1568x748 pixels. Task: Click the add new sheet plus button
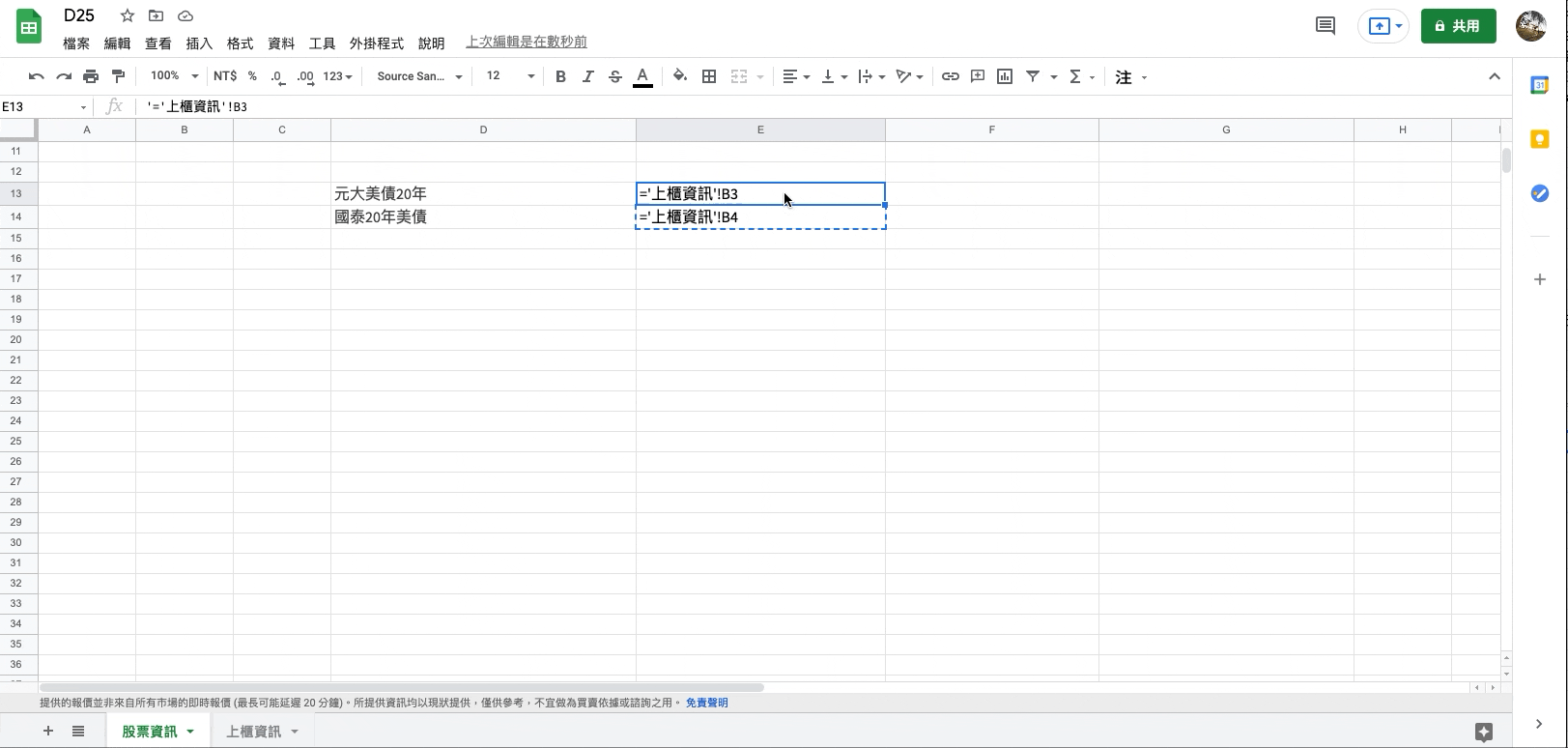coord(47,732)
